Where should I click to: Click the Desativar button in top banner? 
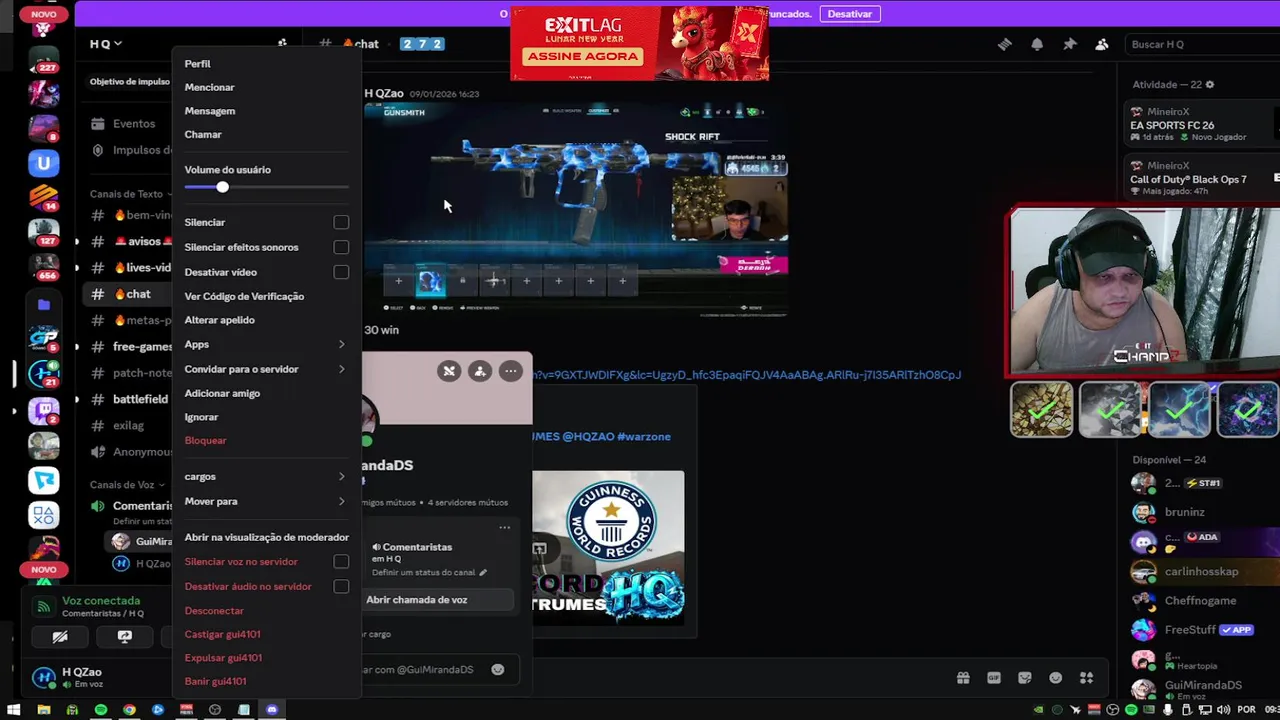(x=850, y=14)
